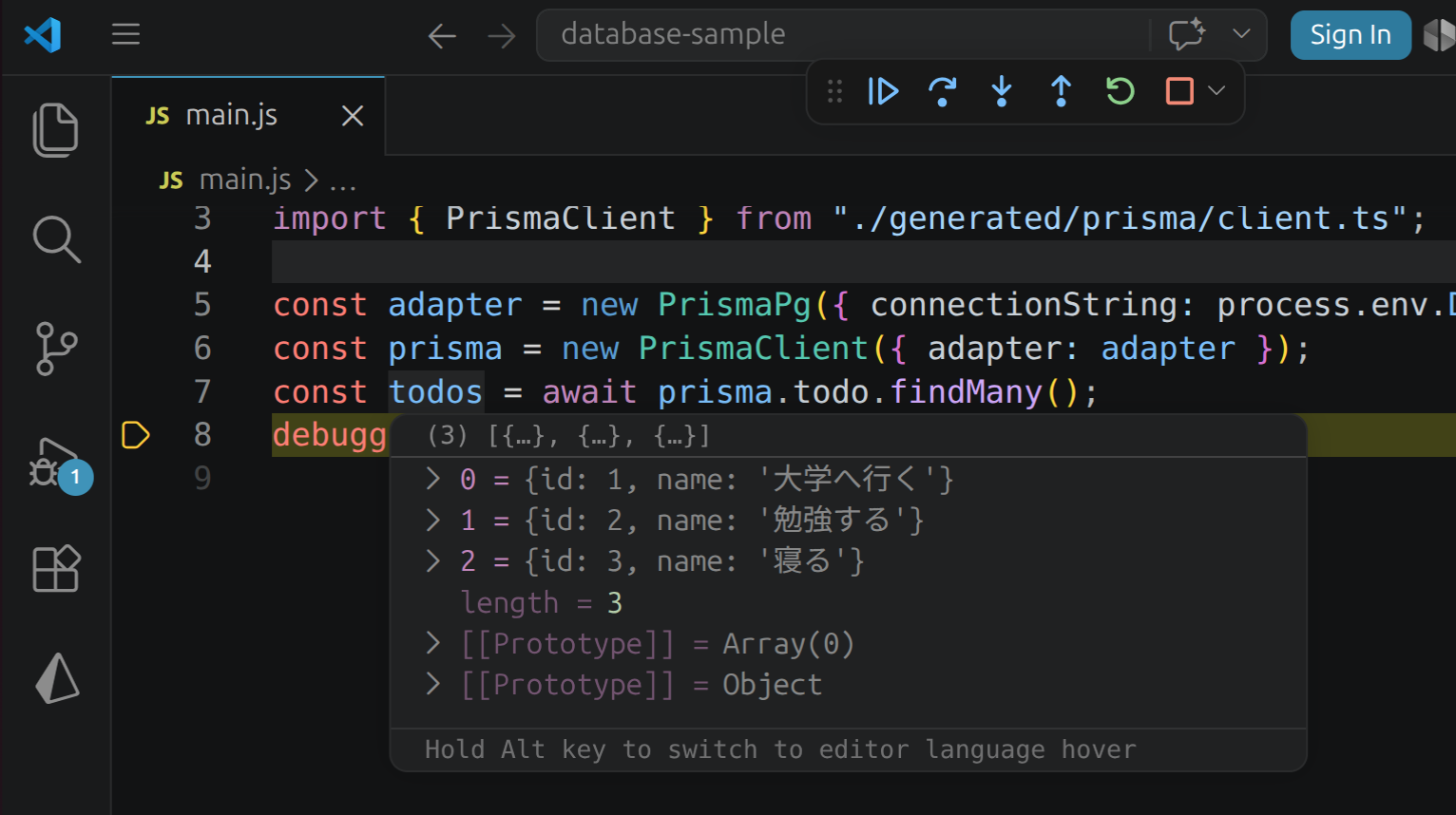Viewport: 1456px width, 815px height.
Task: Click the adapter variable declaration on line 5
Action: pos(455,305)
